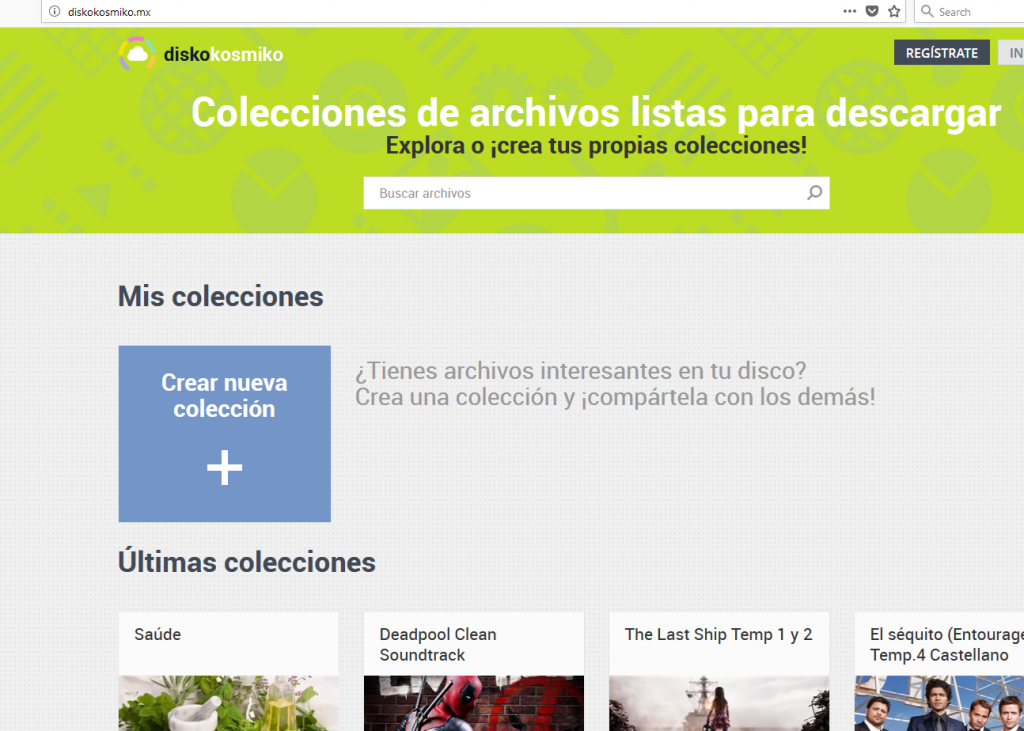Image resolution: width=1024 pixels, height=731 pixels.
Task: Click the site information icon in address bar
Action: coord(55,11)
